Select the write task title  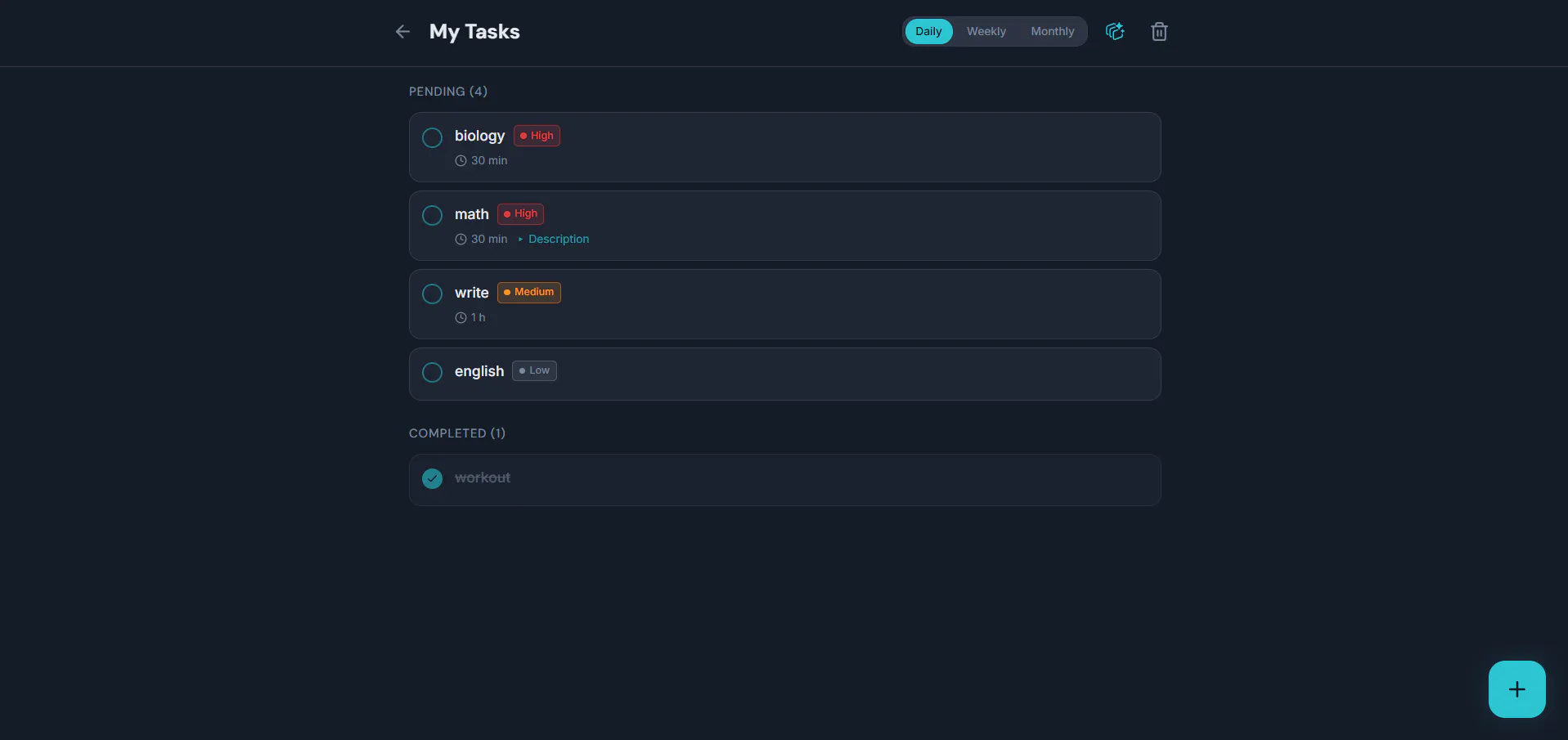[x=472, y=293]
